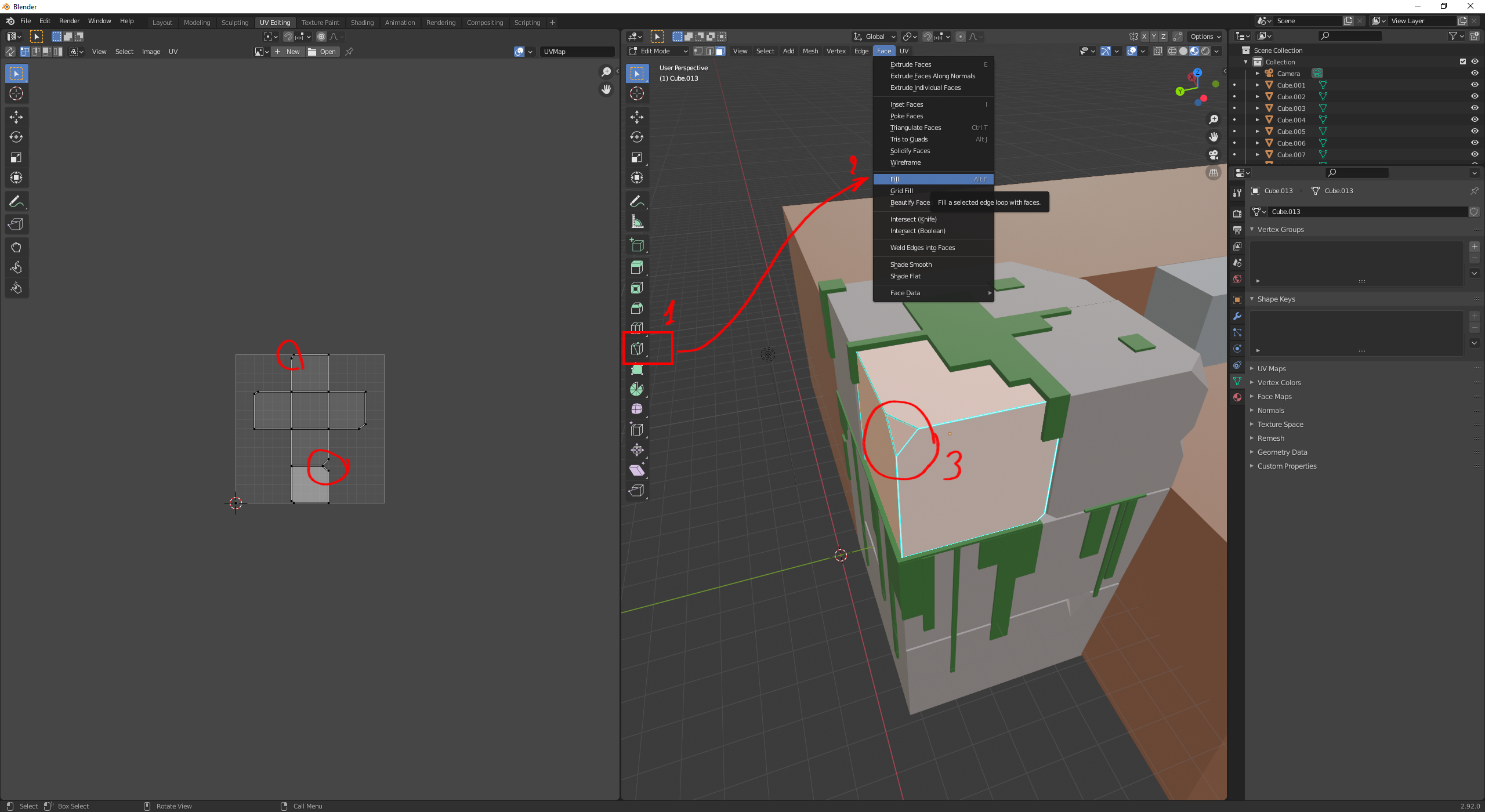This screenshot has width=1485, height=812.
Task: Toggle camera view button in viewport
Action: coord(1214,155)
